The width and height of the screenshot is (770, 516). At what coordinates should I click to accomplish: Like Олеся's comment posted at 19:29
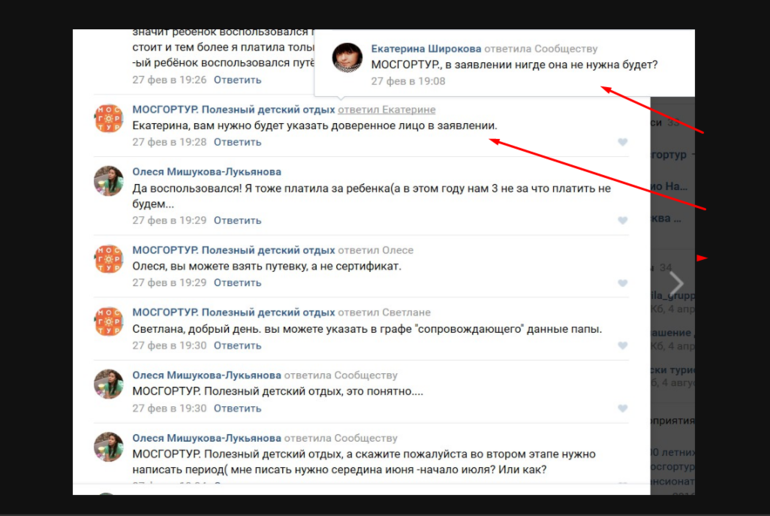coord(623,220)
